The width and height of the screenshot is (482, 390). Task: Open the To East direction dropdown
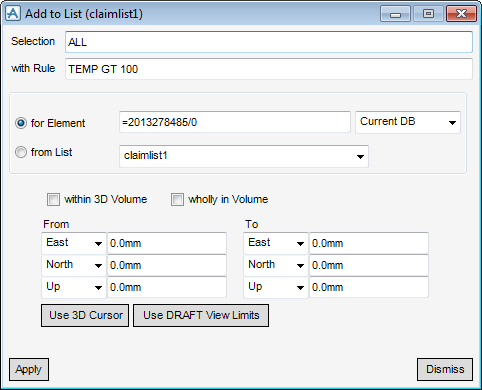276,243
